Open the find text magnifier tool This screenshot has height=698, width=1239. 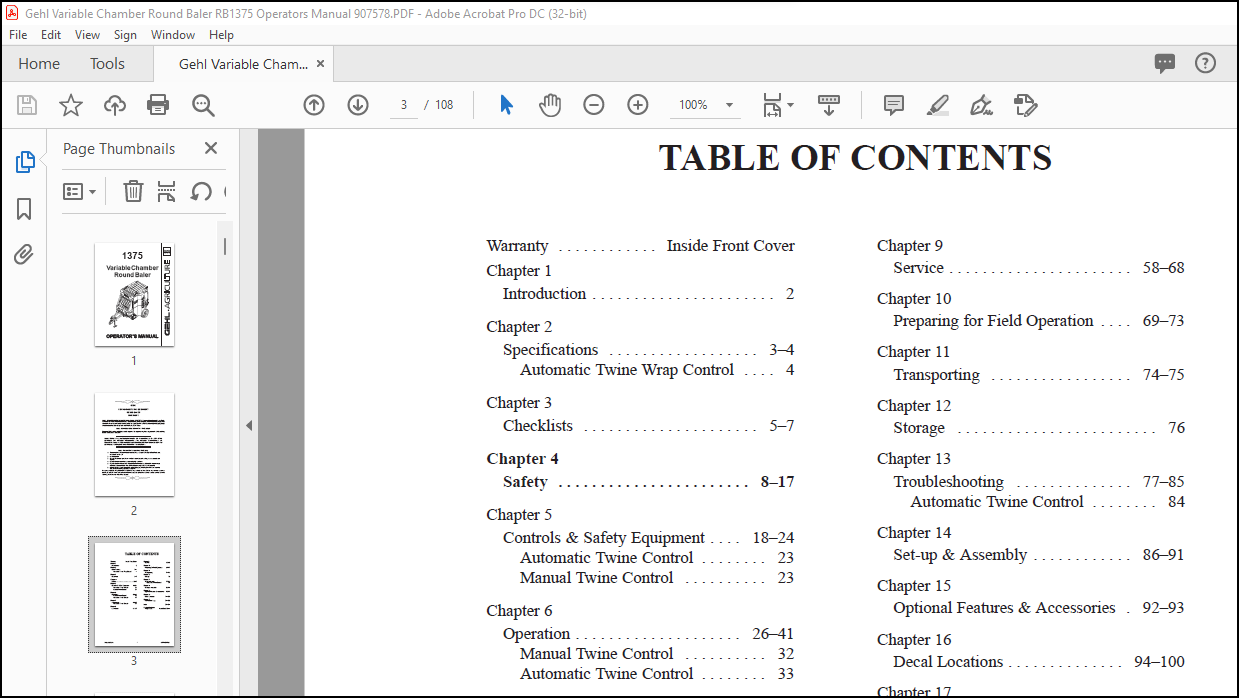pos(203,105)
